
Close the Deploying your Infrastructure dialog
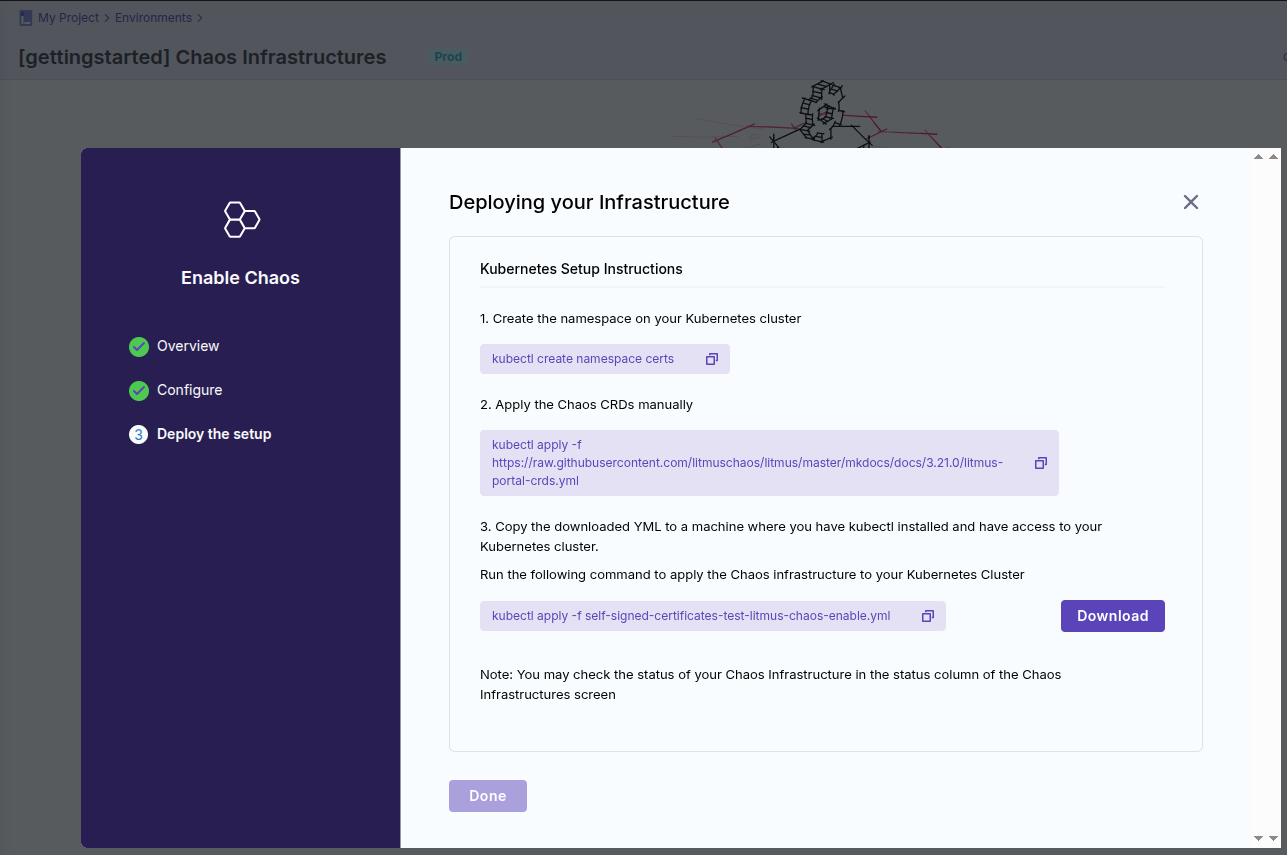click(x=1190, y=202)
